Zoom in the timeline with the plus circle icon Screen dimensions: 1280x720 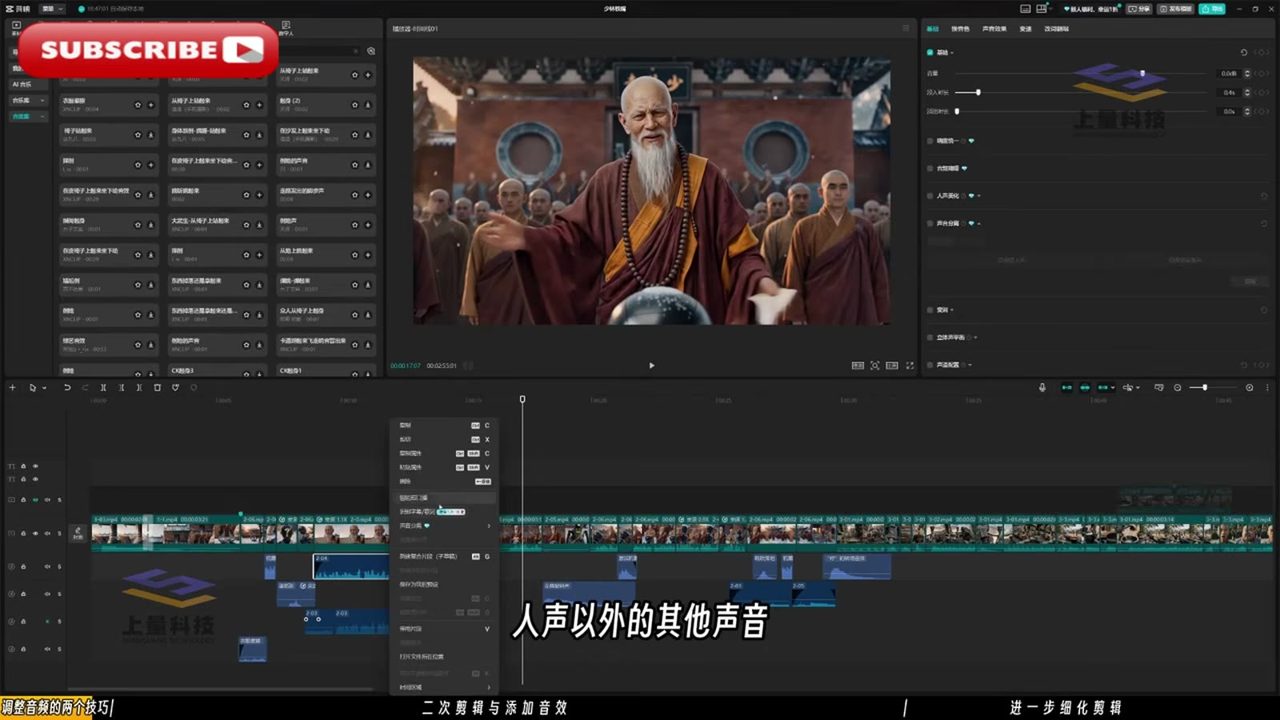1249,387
